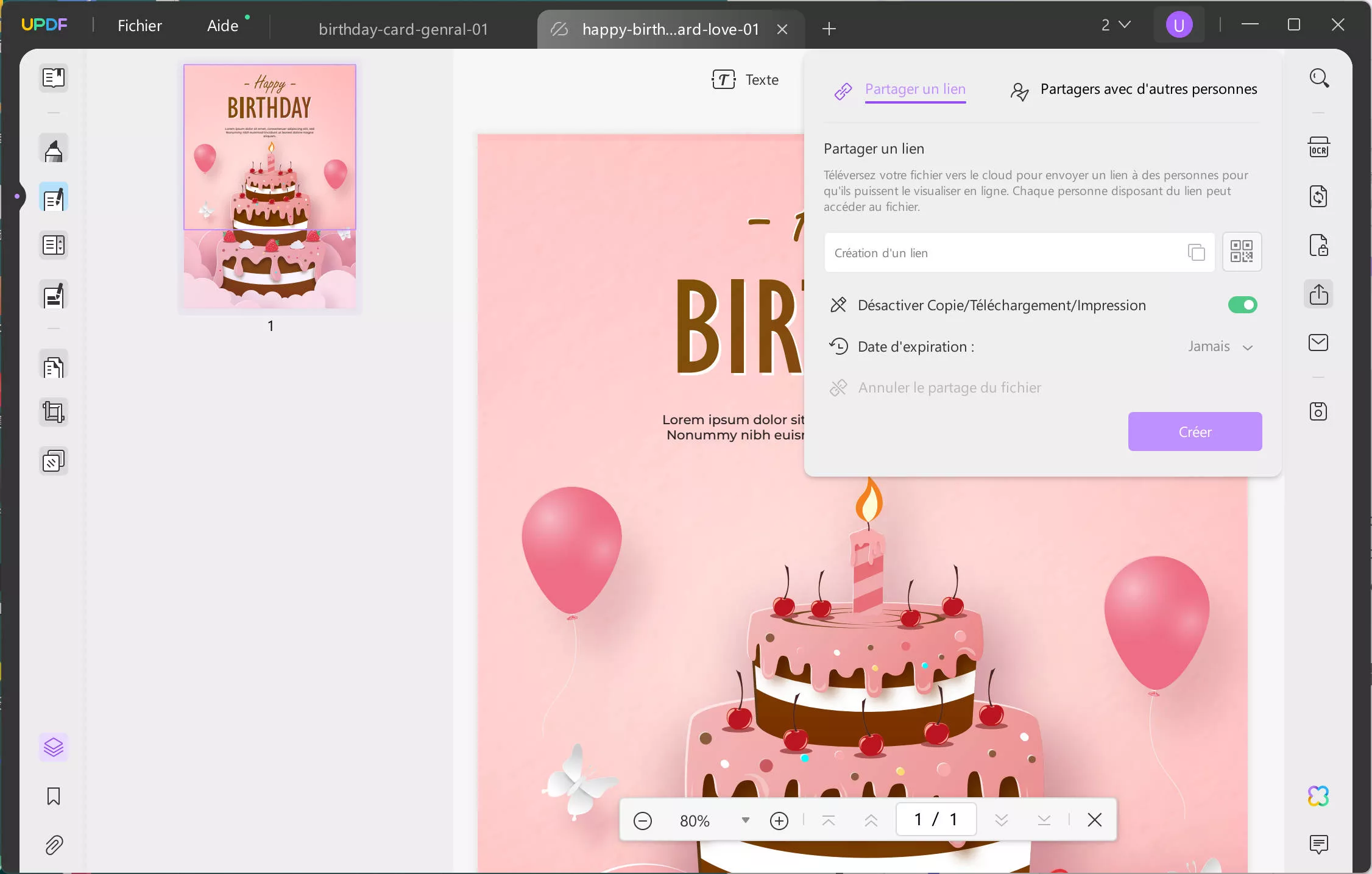Click the Share file icon in right sidebar

tap(1319, 294)
